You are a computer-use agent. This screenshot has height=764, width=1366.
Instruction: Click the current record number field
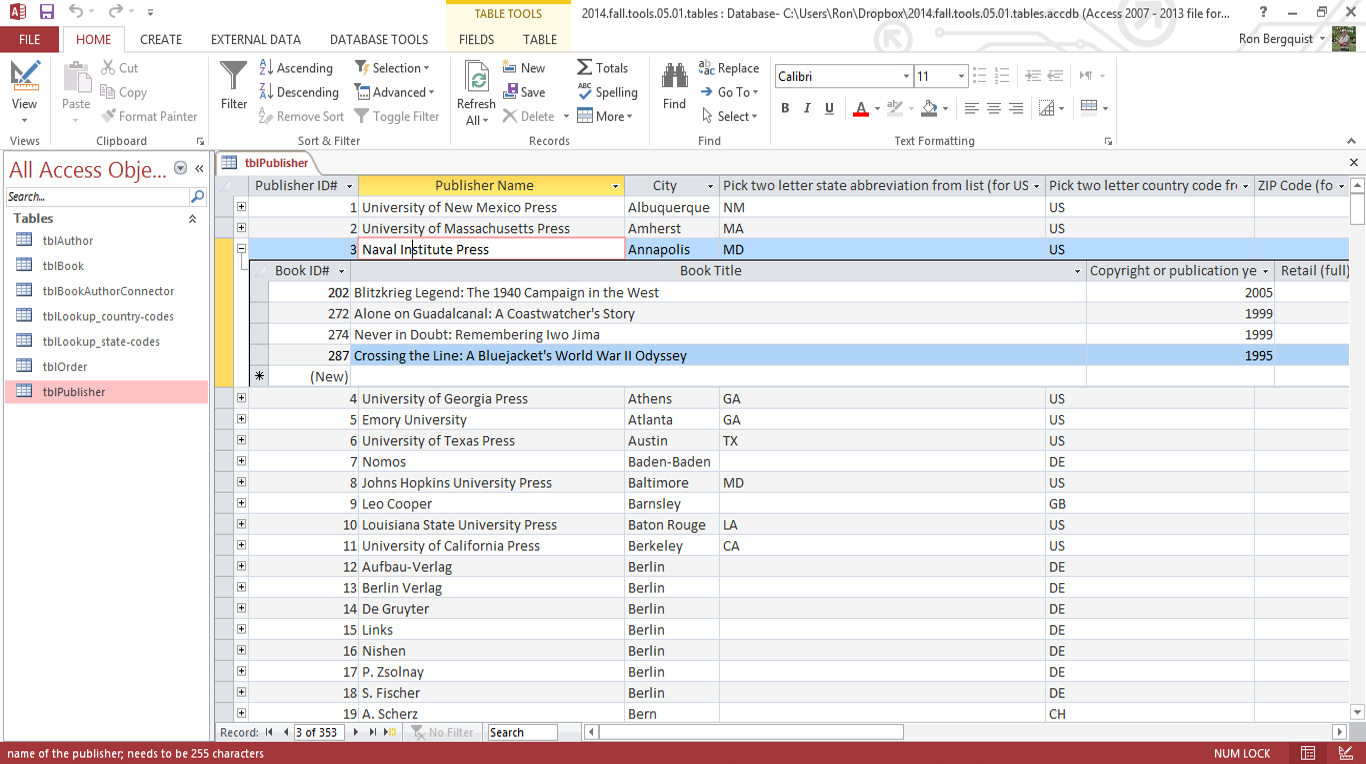pyautogui.click(x=318, y=732)
